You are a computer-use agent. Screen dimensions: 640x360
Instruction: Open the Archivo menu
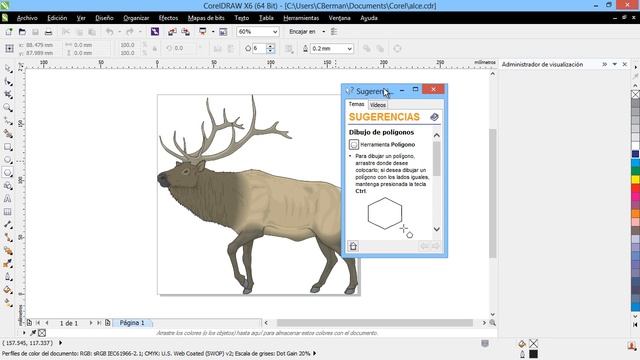[27, 18]
